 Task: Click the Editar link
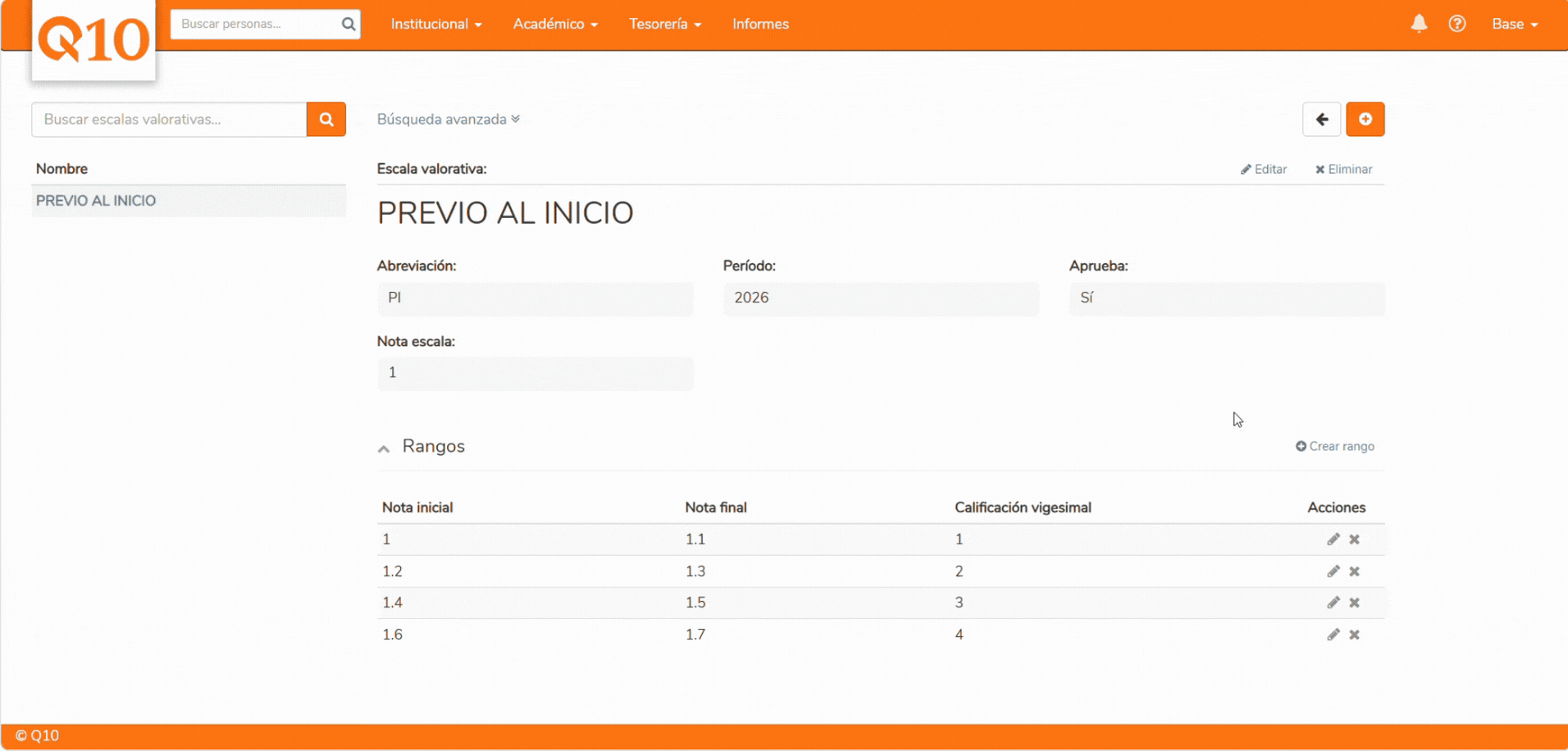[x=1264, y=169]
